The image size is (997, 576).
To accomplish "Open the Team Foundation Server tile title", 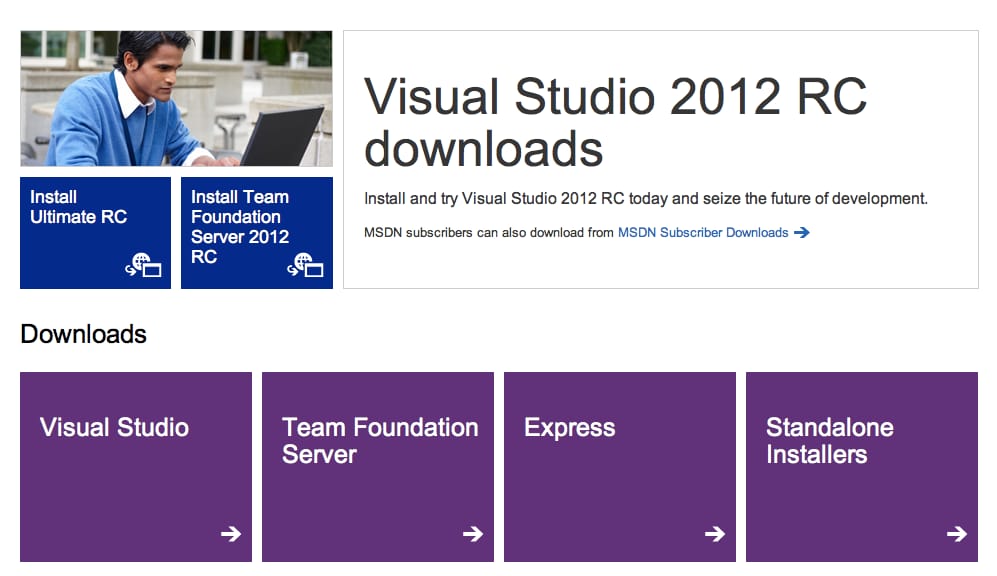I will (x=380, y=441).
